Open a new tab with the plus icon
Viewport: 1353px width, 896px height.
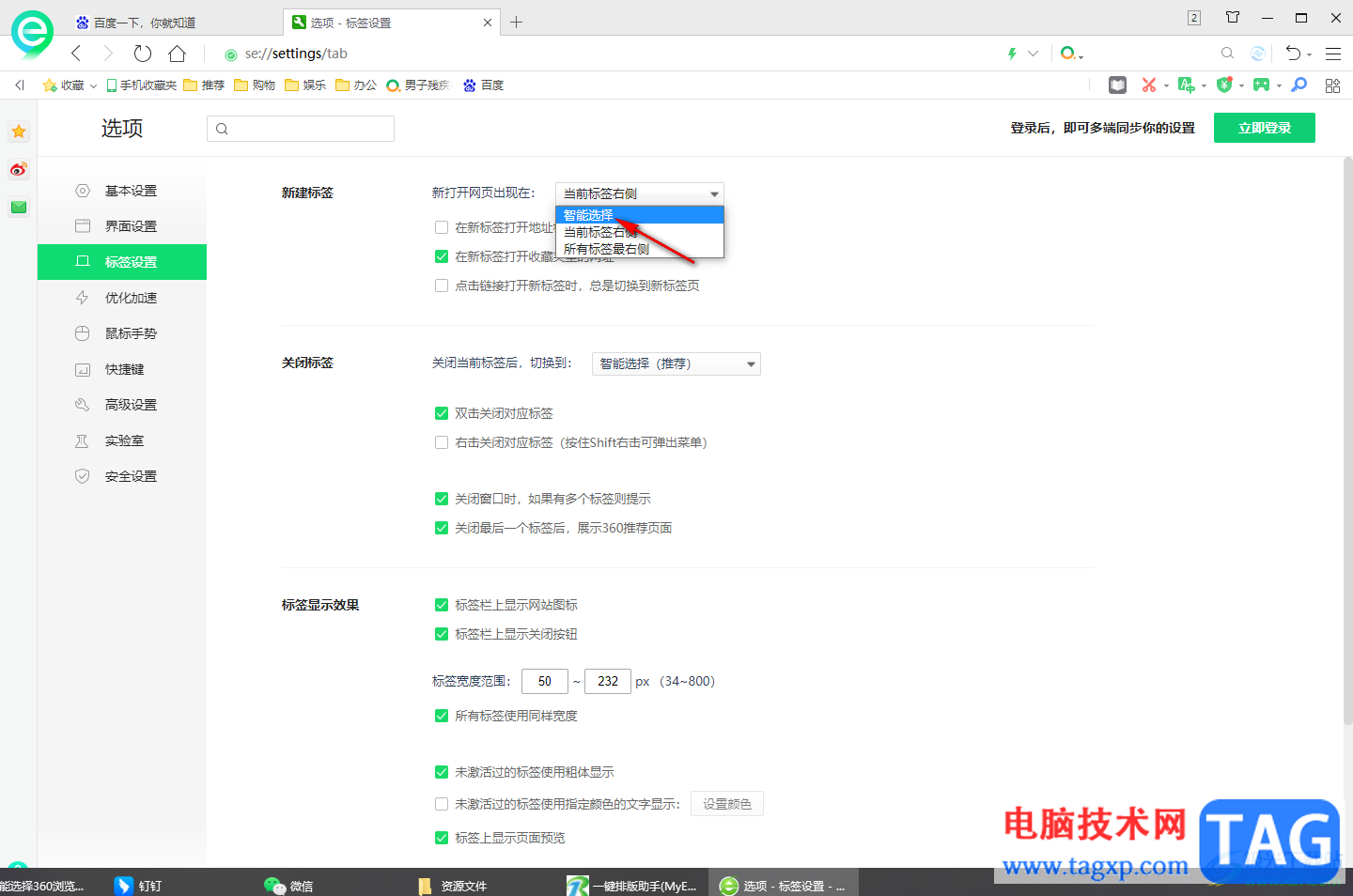[516, 22]
